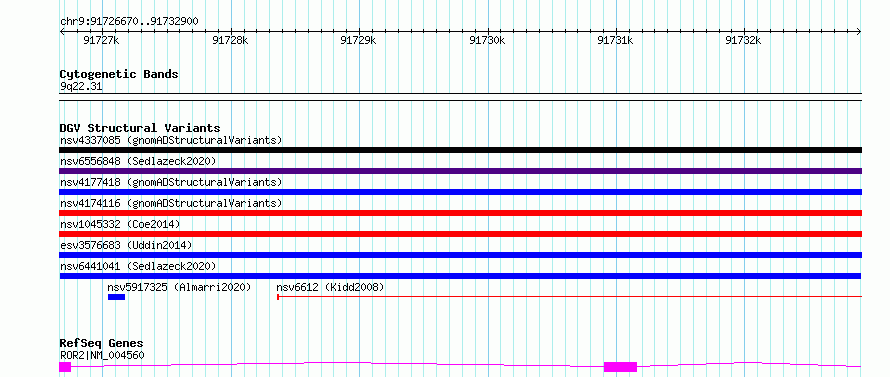
Task: Click the chr9:91726670..91732900 coordinate label
Action: (129, 22)
